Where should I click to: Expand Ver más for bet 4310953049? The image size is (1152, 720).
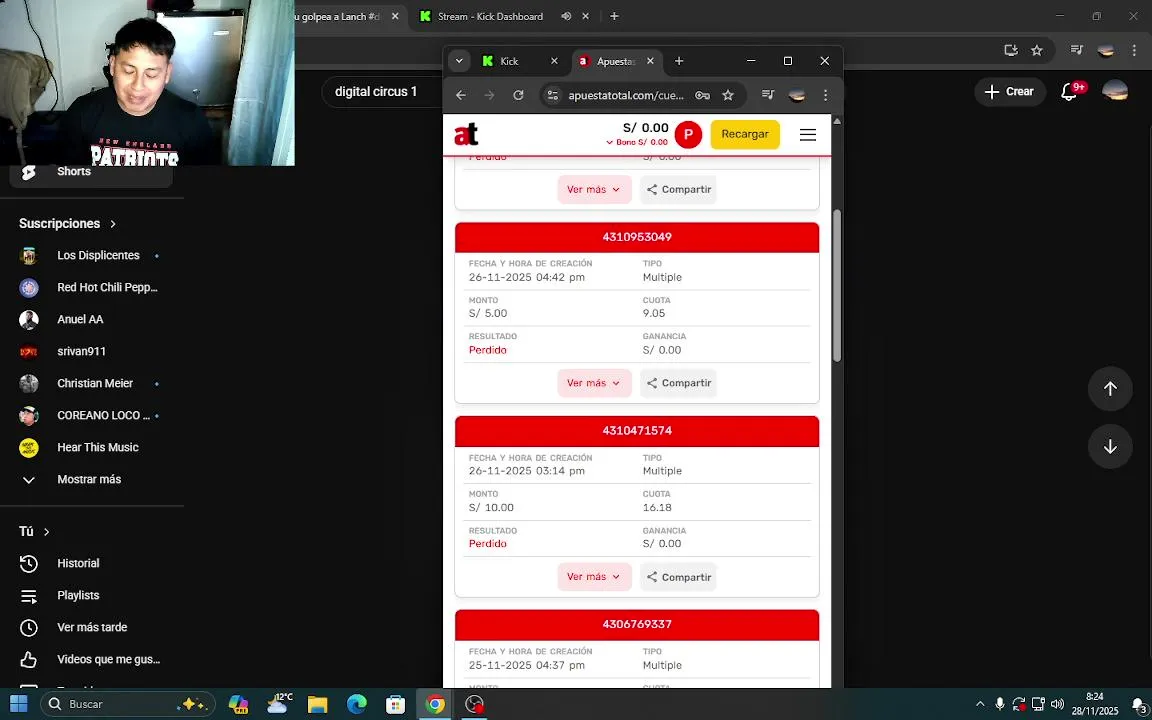pyautogui.click(x=594, y=383)
